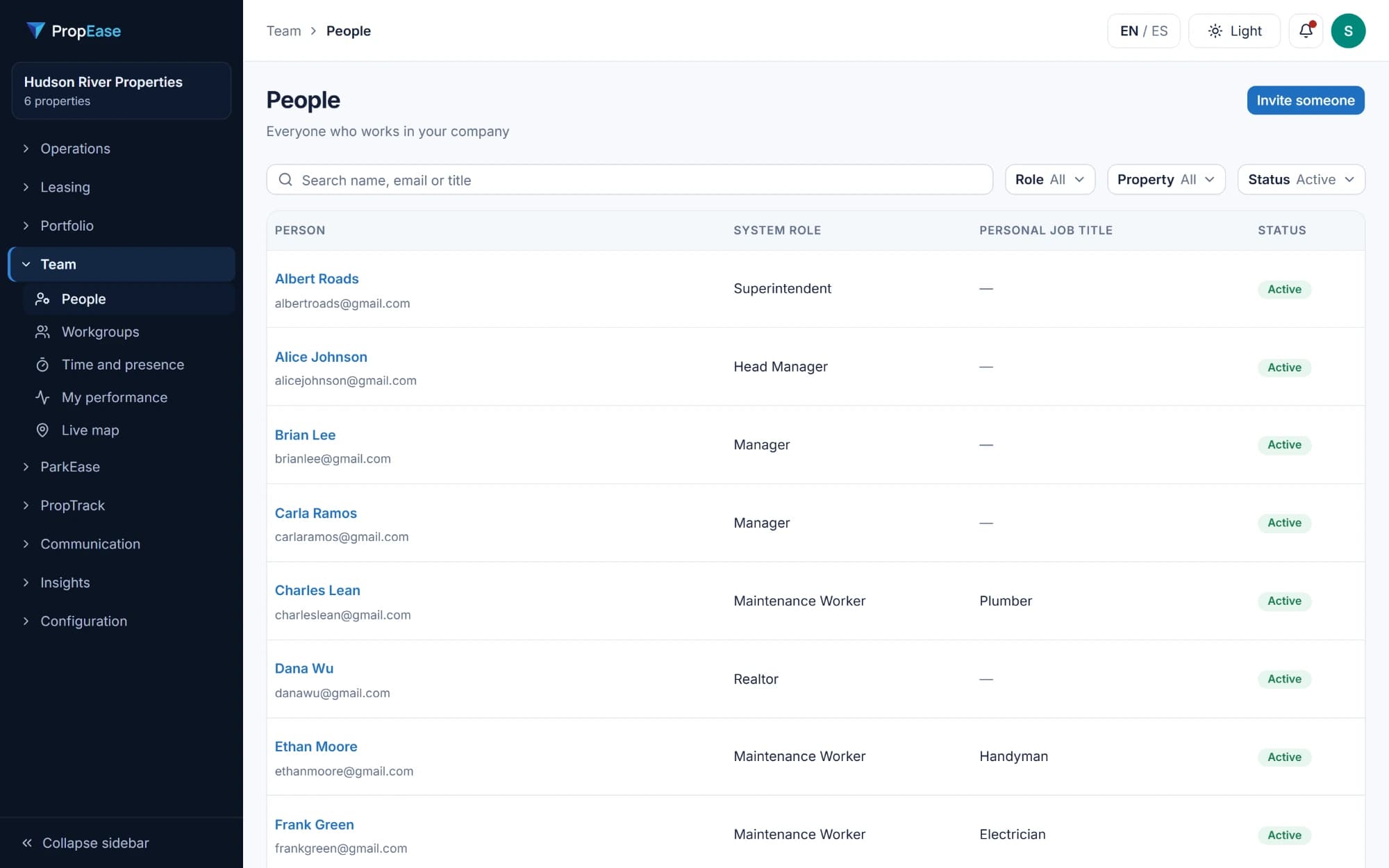Click Team in the breadcrumb

tap(284, 31)
